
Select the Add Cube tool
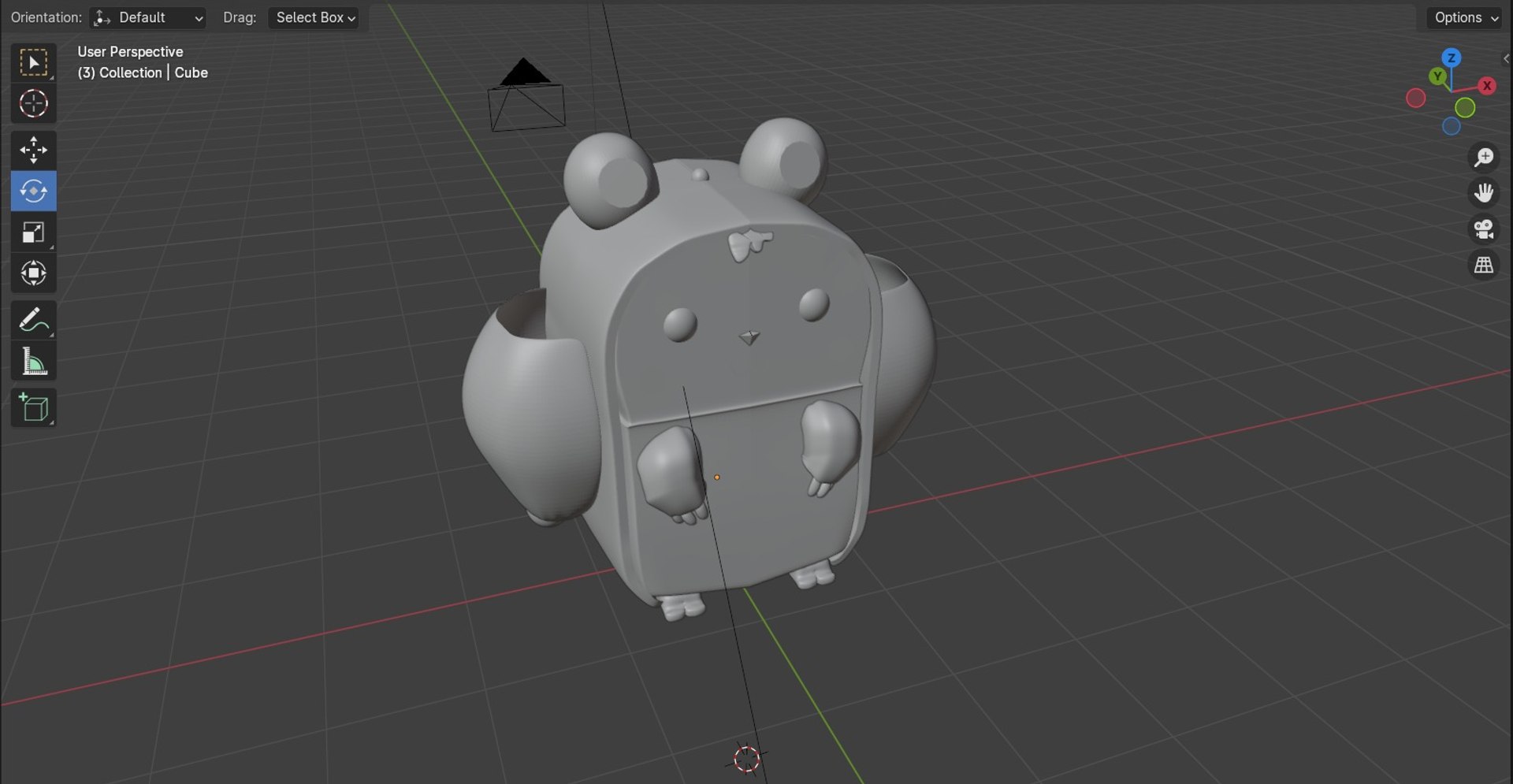point(33,407)
